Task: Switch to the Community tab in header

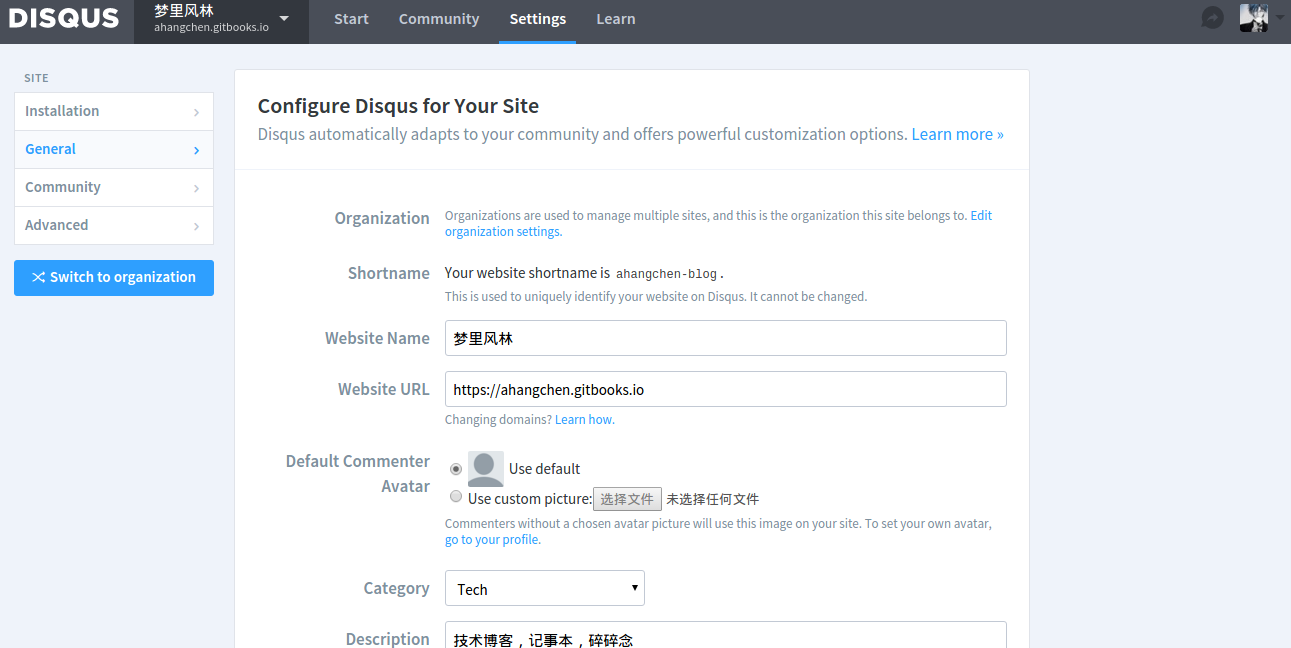Action: (x=439, y=19)
